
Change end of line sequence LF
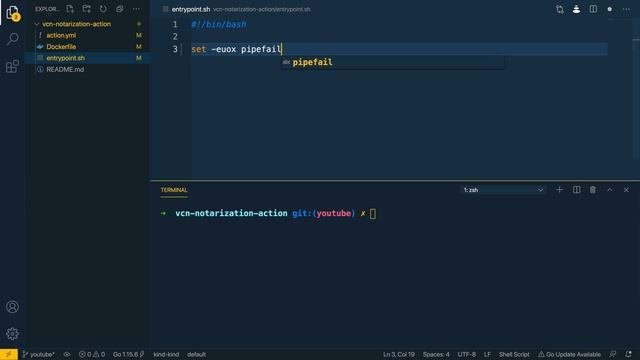487,354
